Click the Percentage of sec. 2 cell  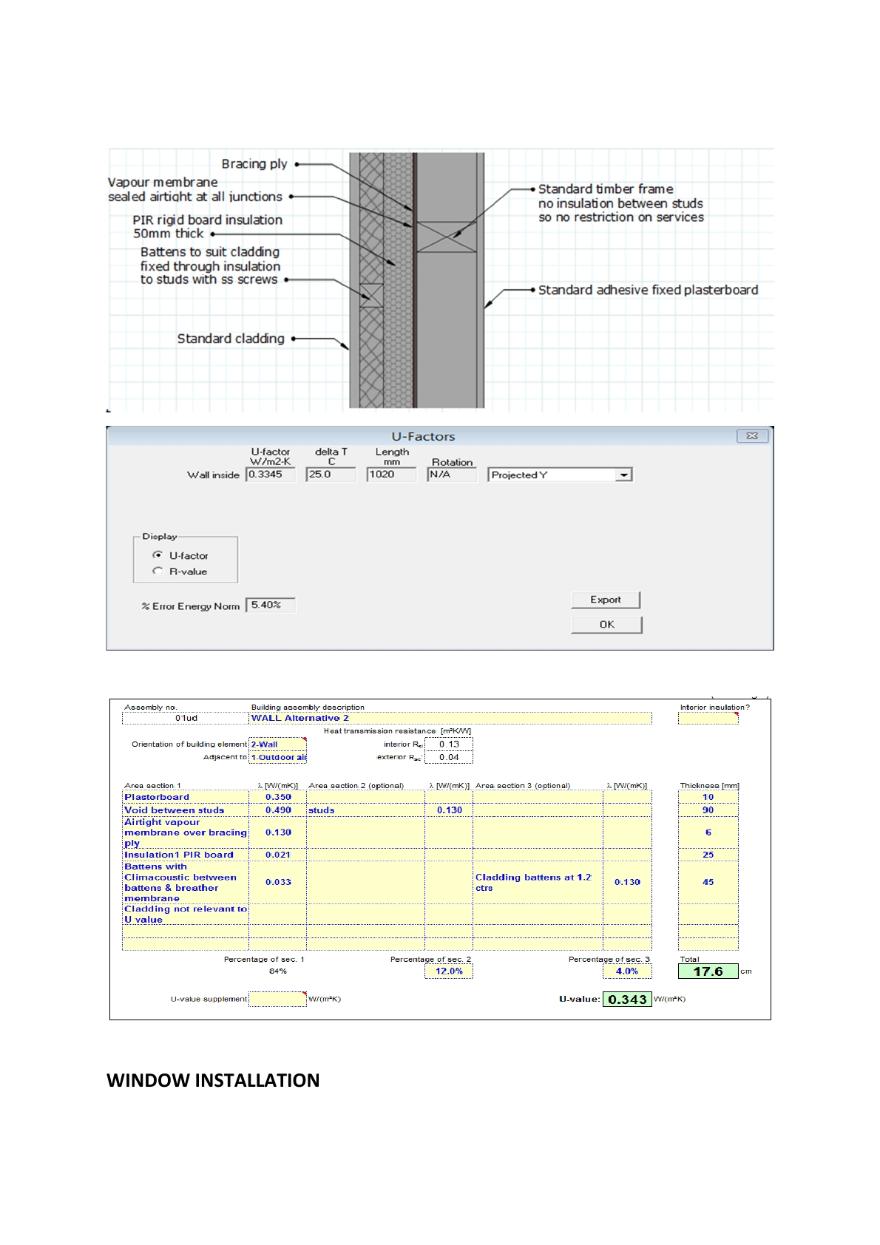[448, 971]
